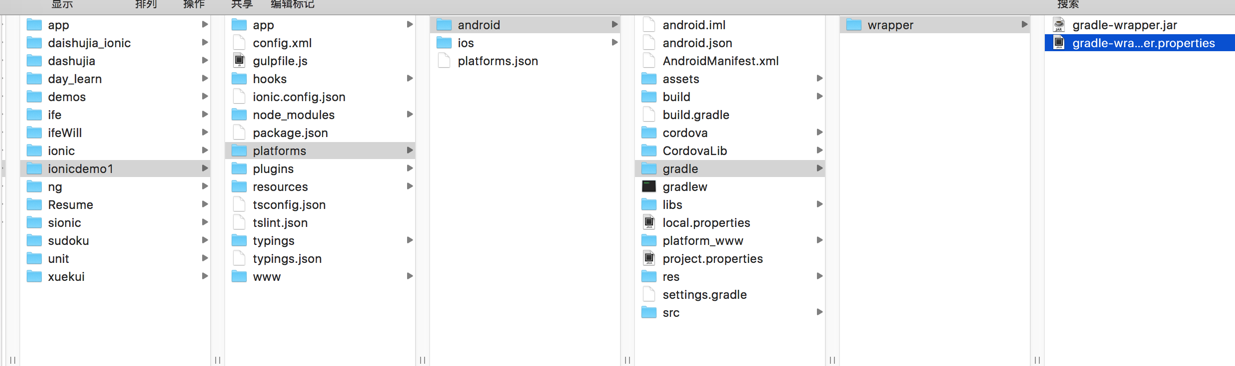Select the node_modules folder icon
The image size is (1235, 366).
239,115
